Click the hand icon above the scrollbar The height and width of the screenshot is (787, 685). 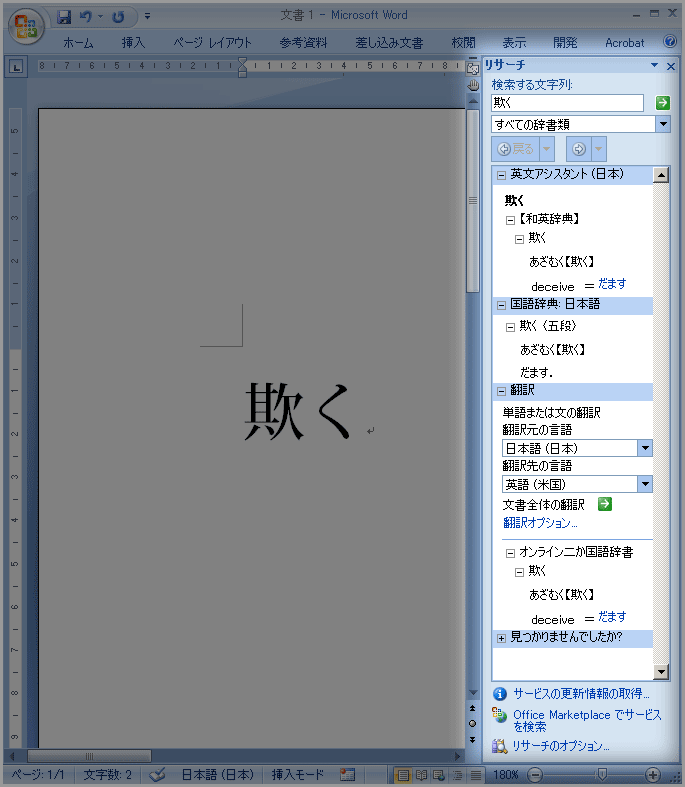473,85
